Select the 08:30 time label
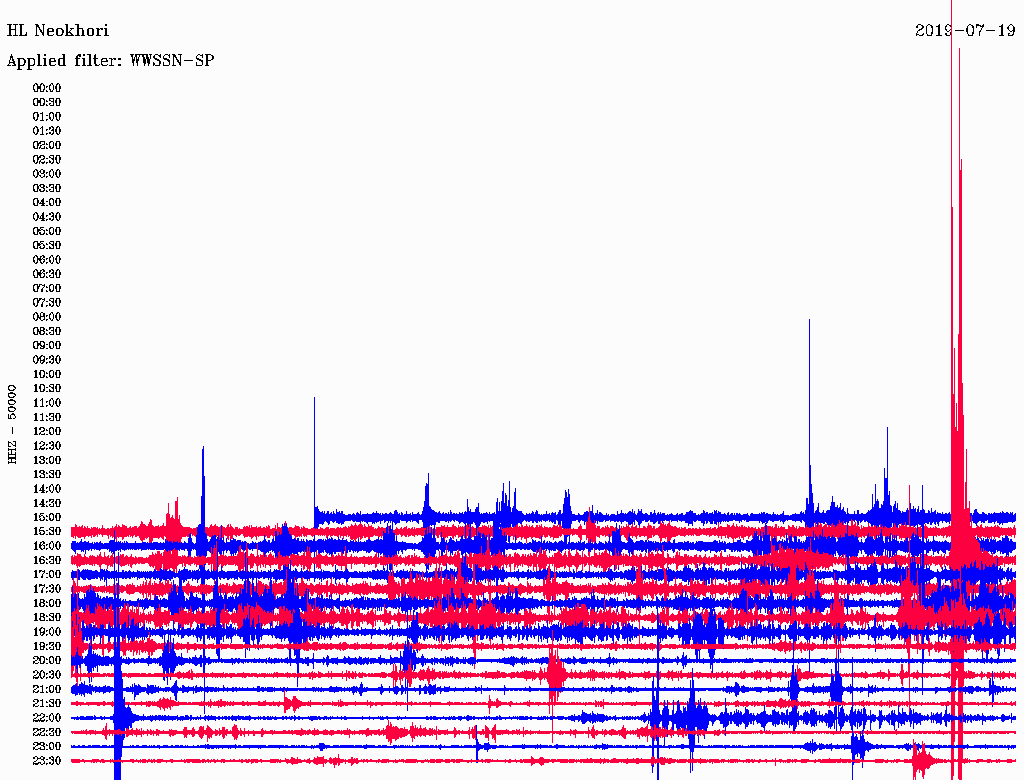Screen dimensions: 1024x780 [x=47, y=331]
